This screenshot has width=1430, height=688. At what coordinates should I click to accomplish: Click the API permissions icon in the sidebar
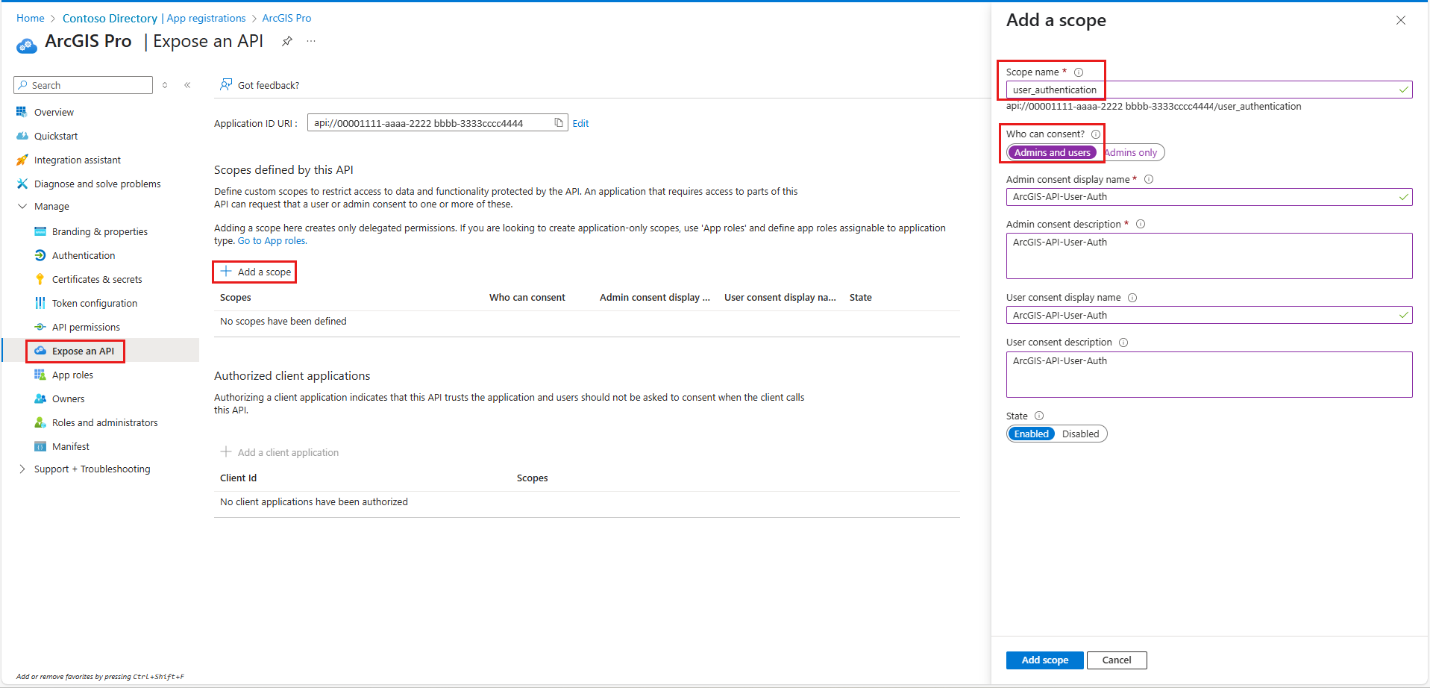point(40,327)
